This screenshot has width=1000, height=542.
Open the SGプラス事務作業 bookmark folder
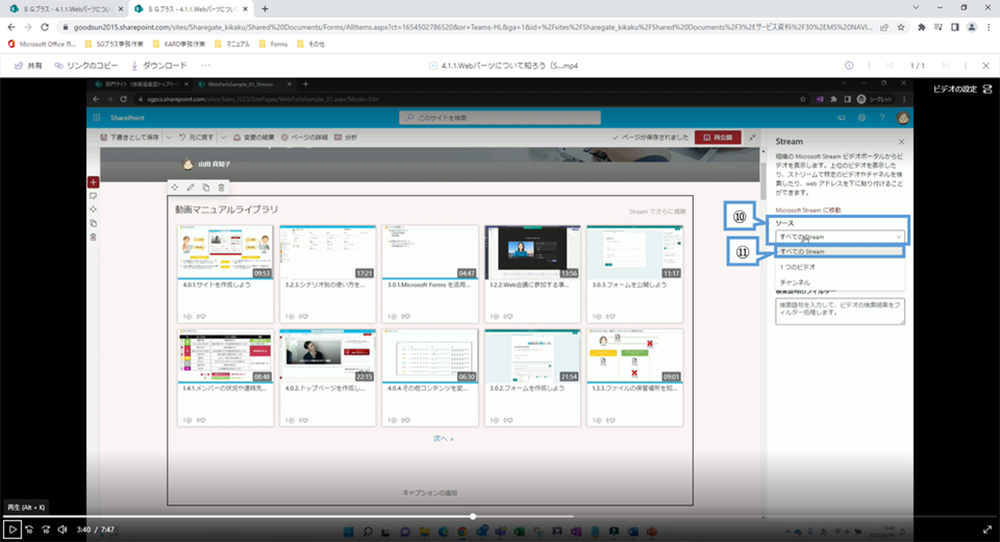(x=114, y=44)
